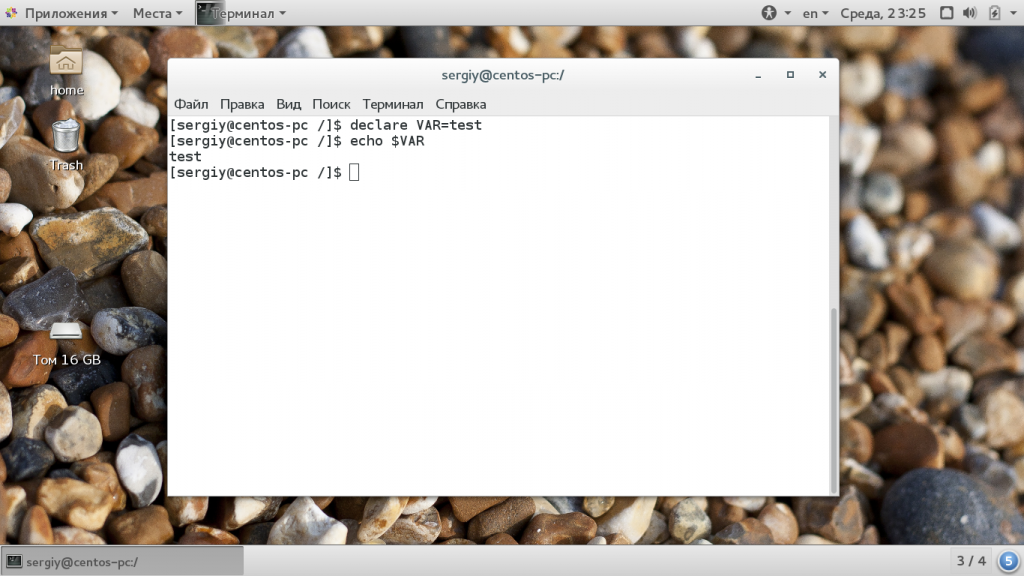Select sergiy@centos-pc taskbar window button
This screenshot has height=576, width=1024.
pyautogui.click(x=123, y=562)
